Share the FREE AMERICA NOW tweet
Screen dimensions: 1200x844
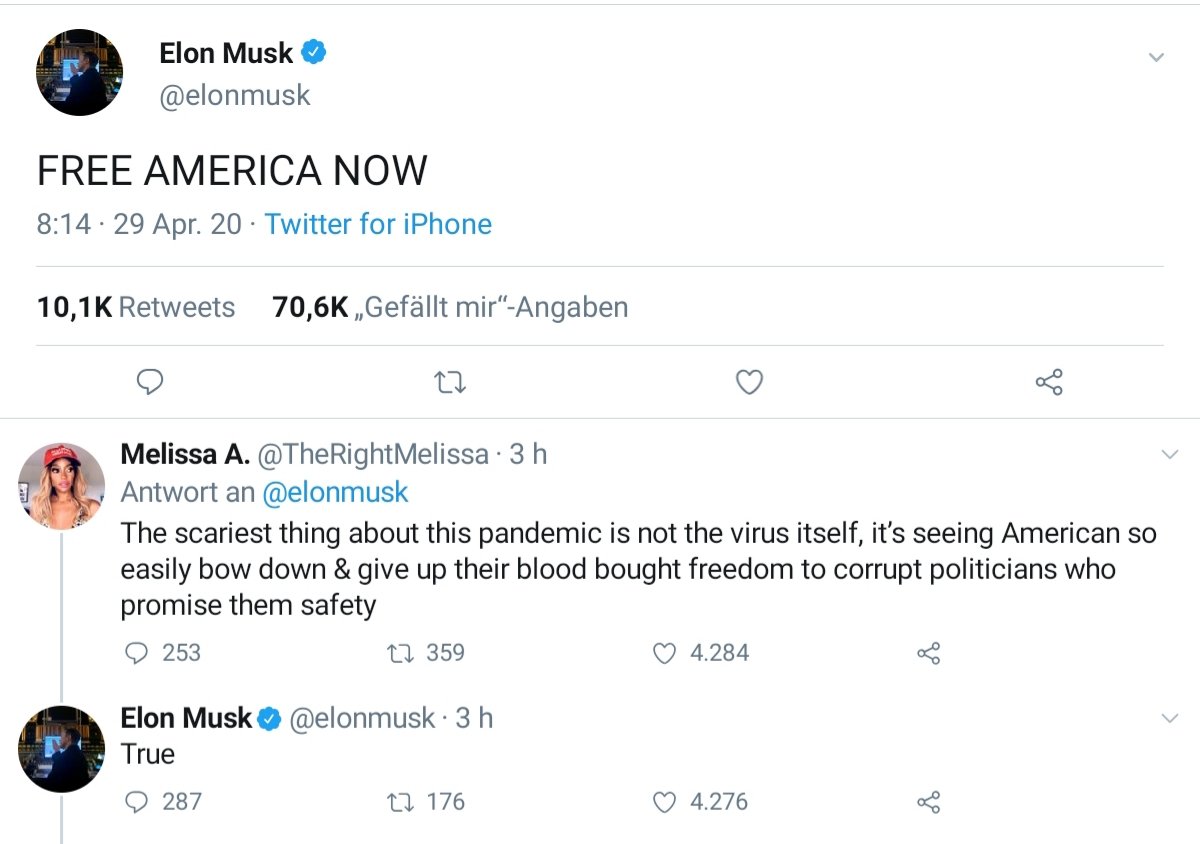pyautogui.click(x=1049, y=382)
